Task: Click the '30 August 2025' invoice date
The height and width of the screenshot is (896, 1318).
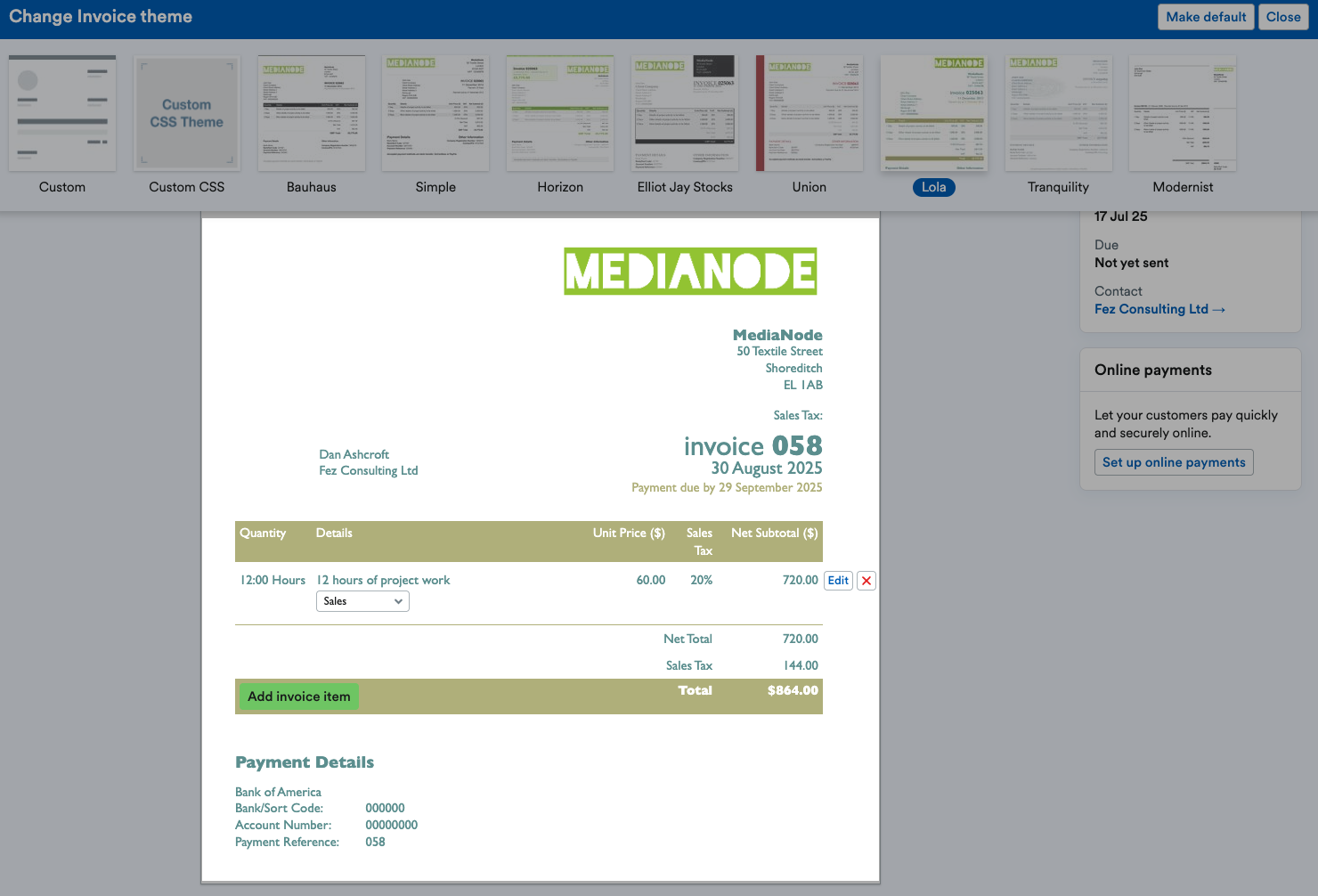Action: pyautogui.click(x=767, y=468)
